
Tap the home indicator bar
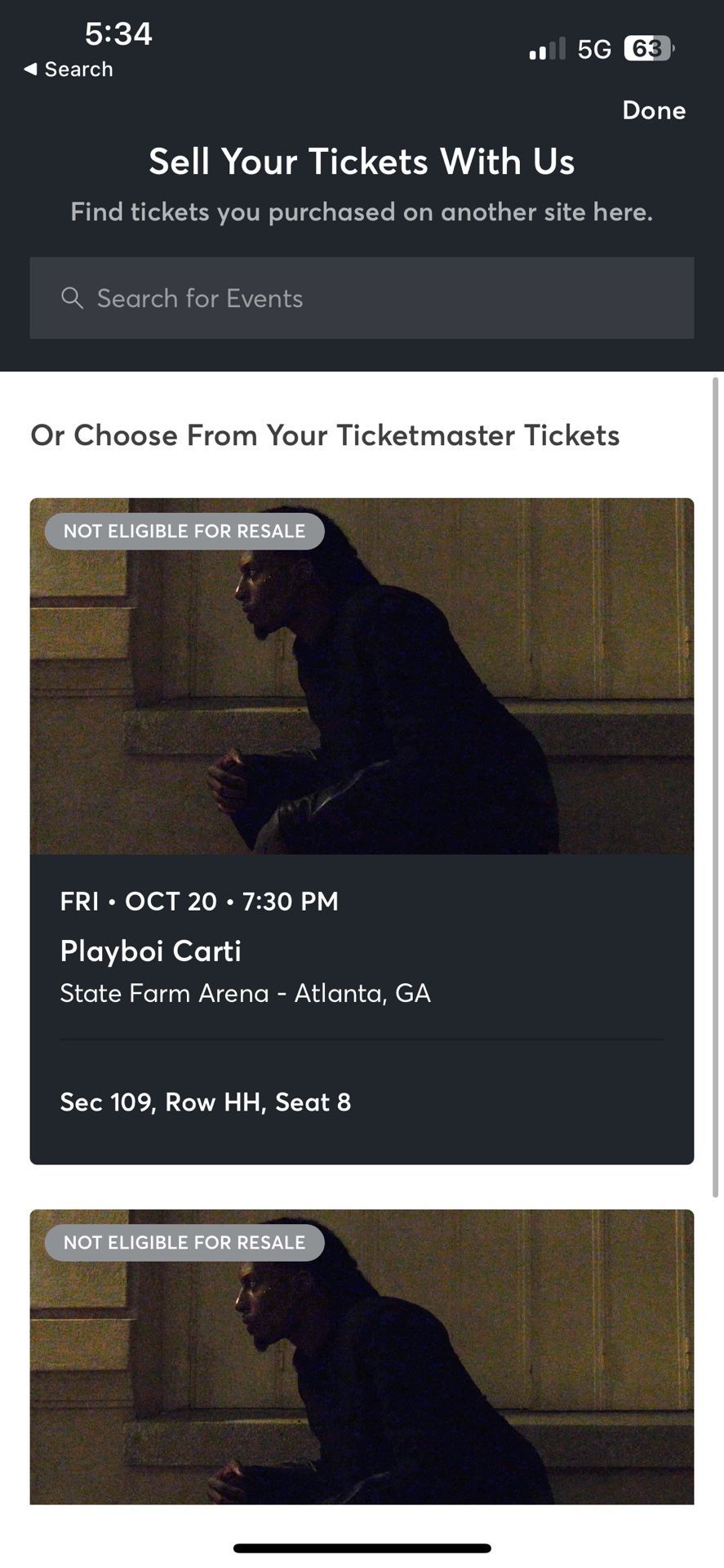click(362, 1548)
